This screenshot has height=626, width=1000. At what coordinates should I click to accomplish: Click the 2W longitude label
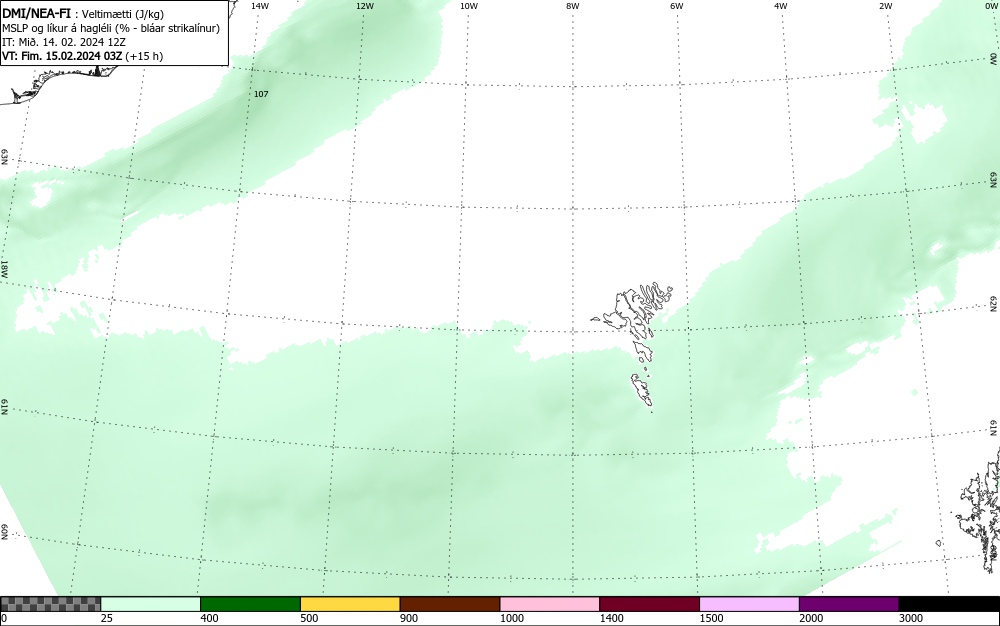coord(885,6)
